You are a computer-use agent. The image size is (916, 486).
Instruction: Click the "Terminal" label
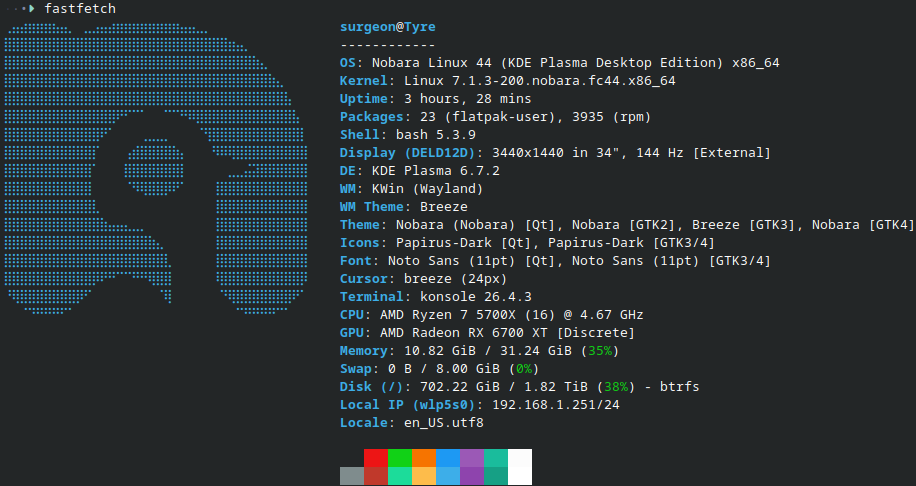[372, 297]
